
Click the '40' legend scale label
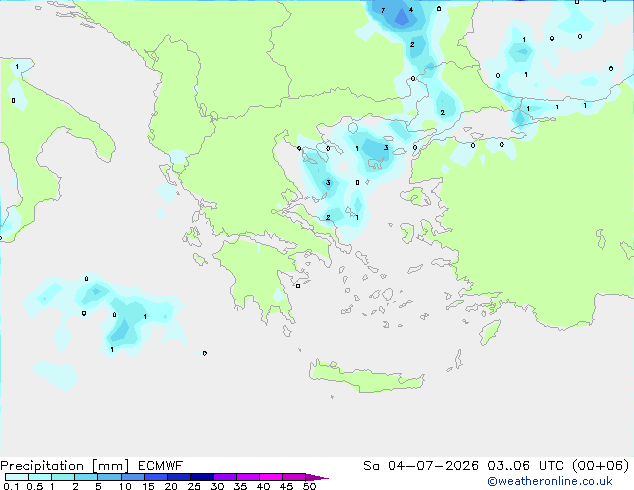(263, 486)
